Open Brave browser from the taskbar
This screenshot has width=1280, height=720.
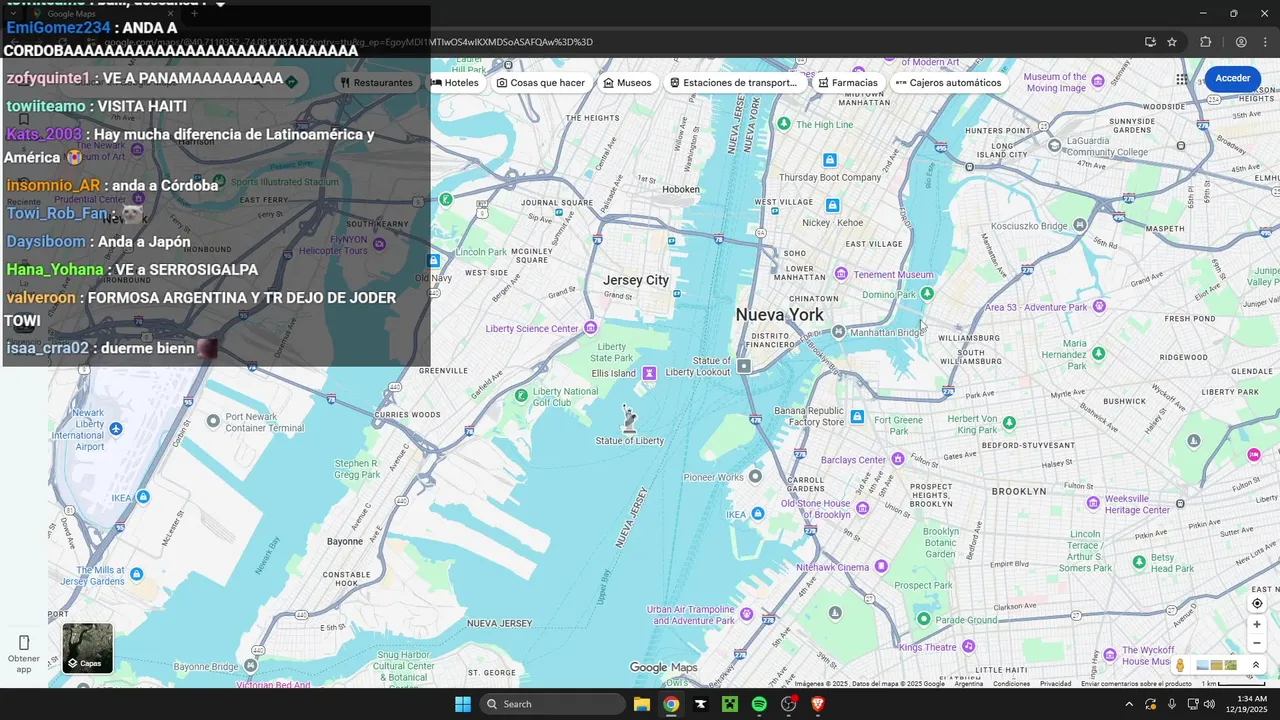(818, 704)
